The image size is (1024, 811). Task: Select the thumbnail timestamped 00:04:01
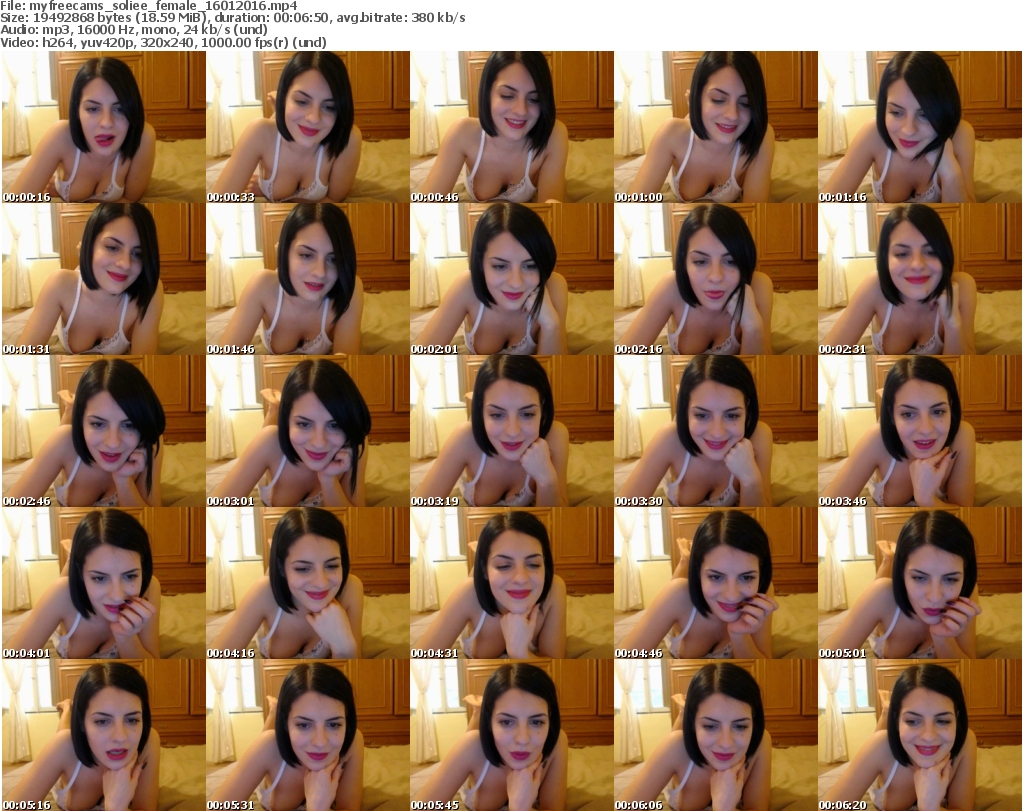point(104,583)
